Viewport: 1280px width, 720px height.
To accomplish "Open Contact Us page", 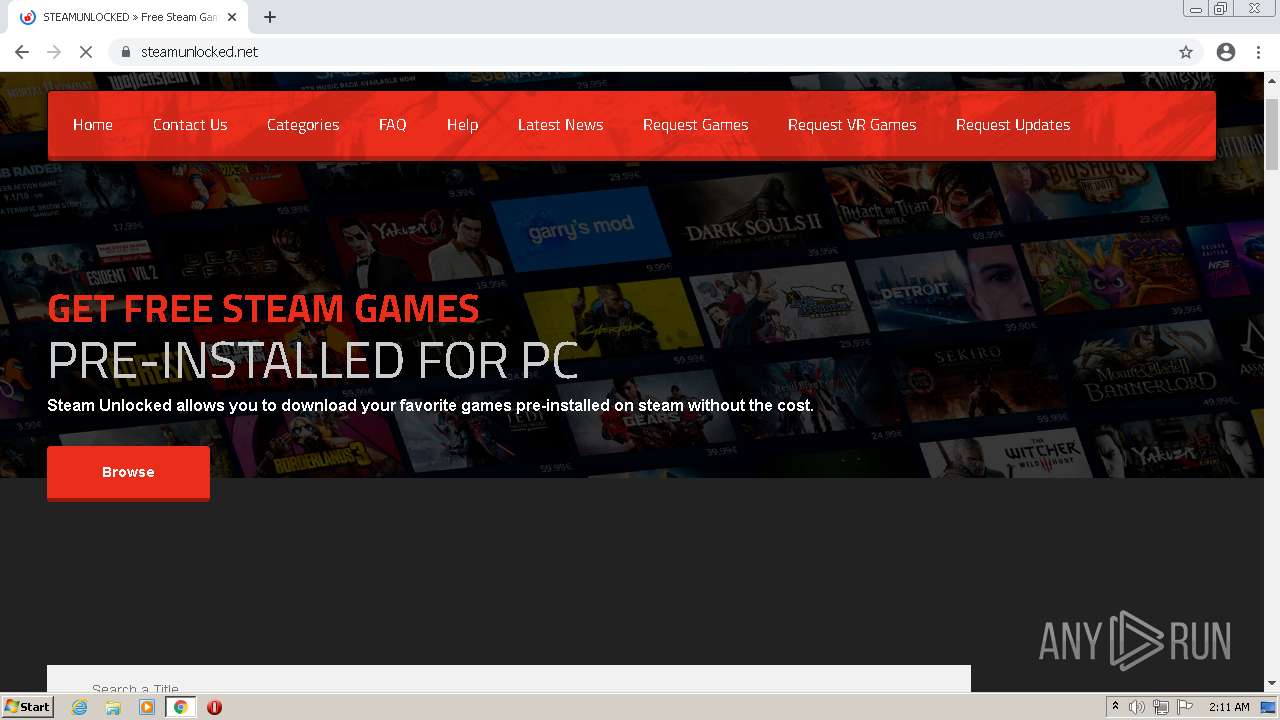I will 190,125.
